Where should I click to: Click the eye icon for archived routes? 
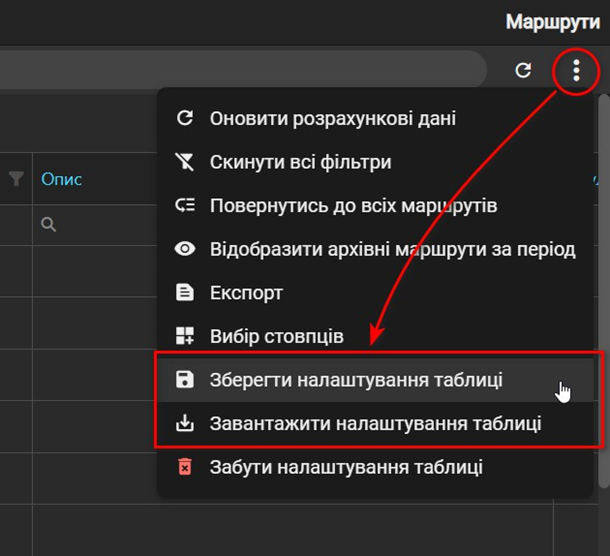pos(185,249)
